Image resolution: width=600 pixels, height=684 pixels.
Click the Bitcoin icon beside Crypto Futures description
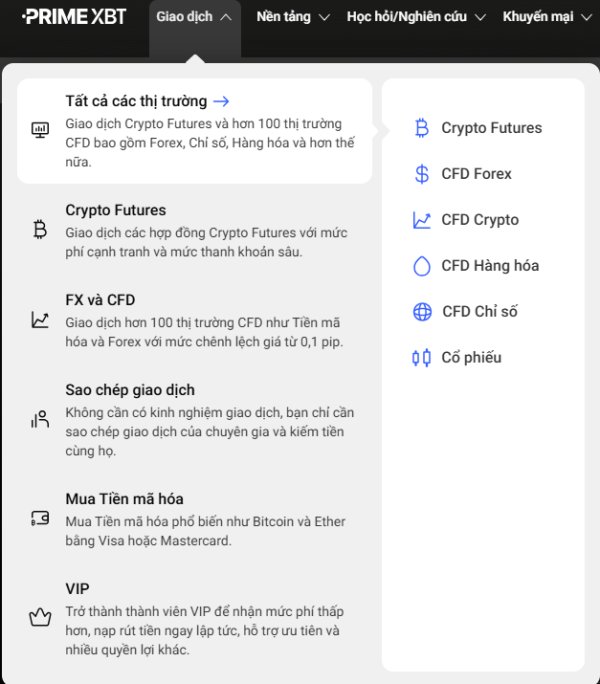40,230
